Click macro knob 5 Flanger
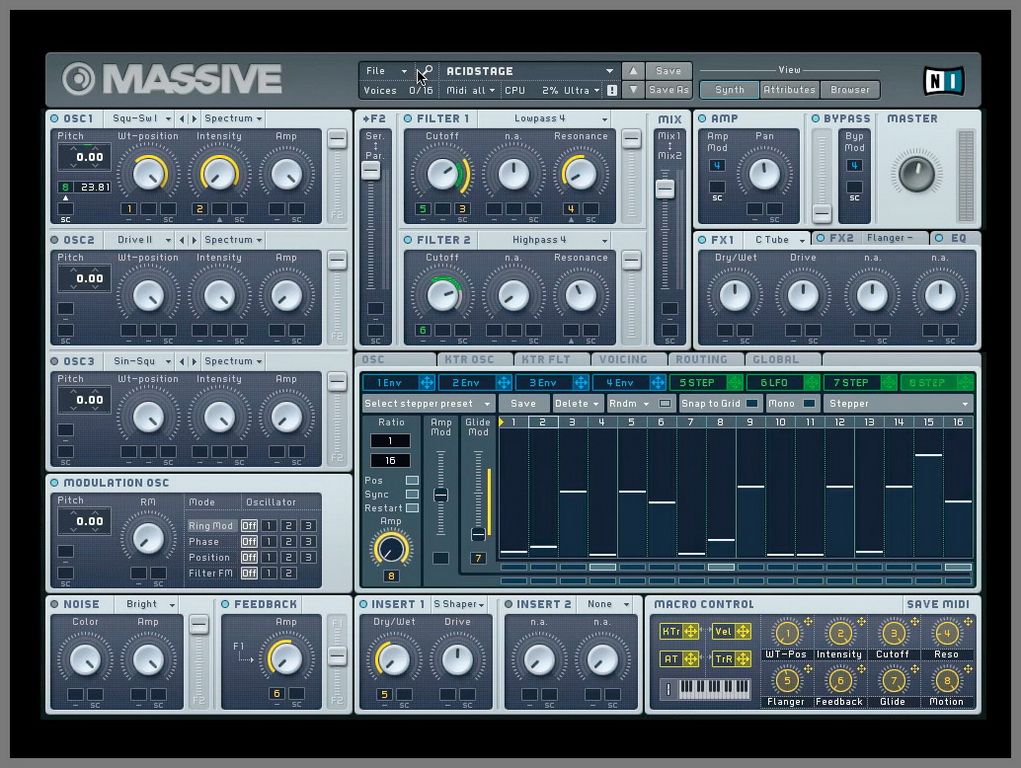 click(787, 681)
